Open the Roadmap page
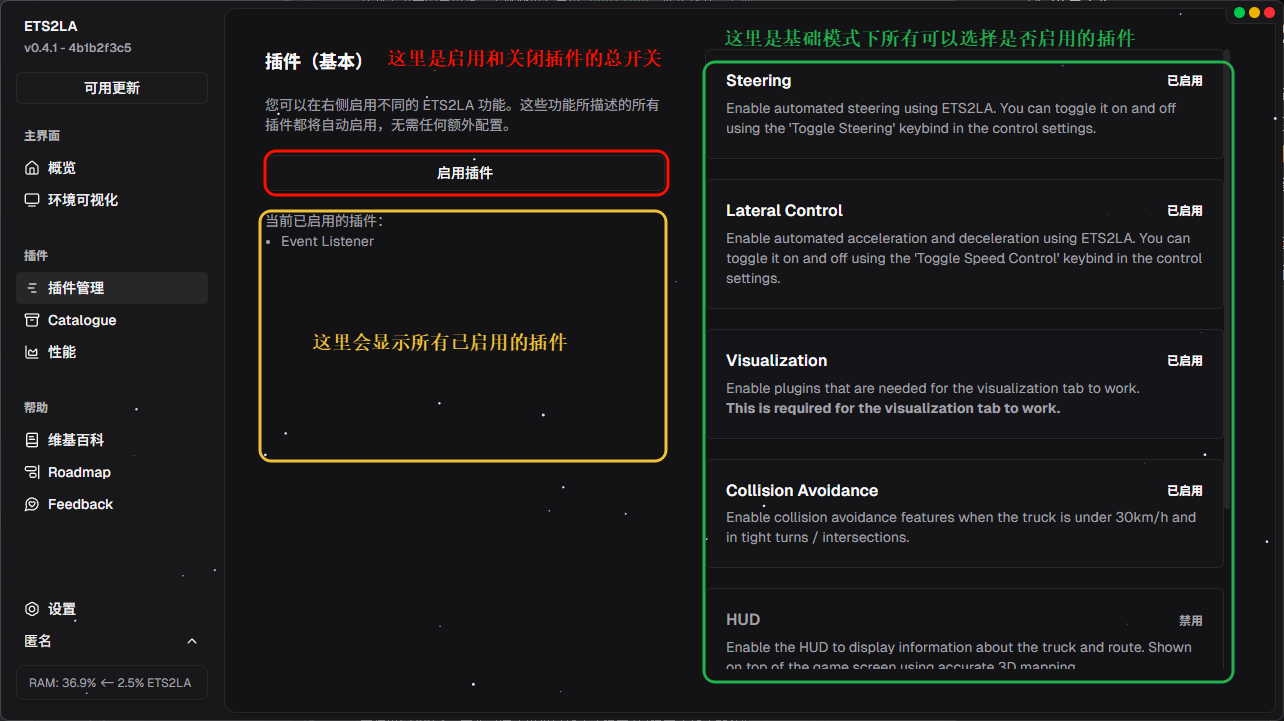 click(x=79, y=472)
